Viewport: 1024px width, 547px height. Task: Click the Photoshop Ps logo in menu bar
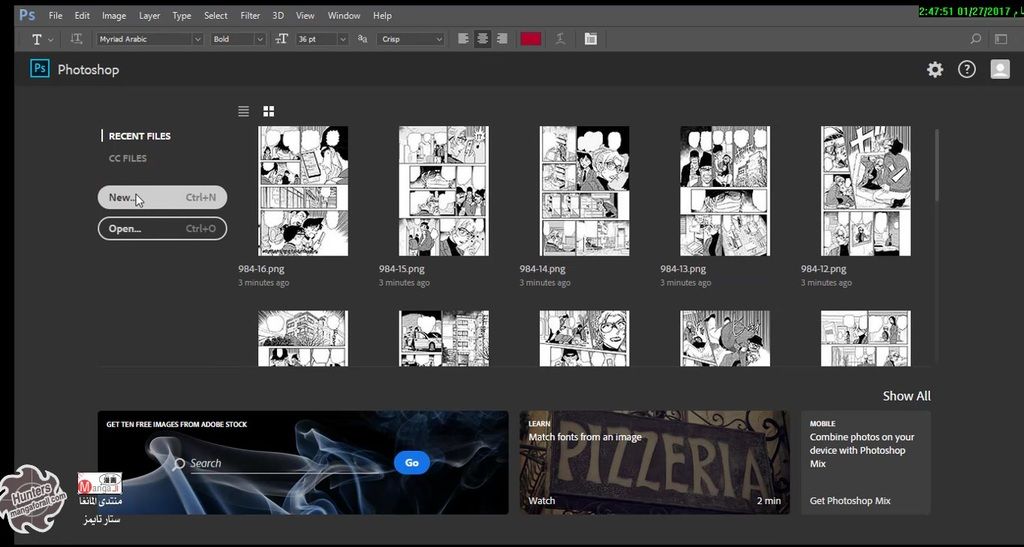(x=27, y=14)
